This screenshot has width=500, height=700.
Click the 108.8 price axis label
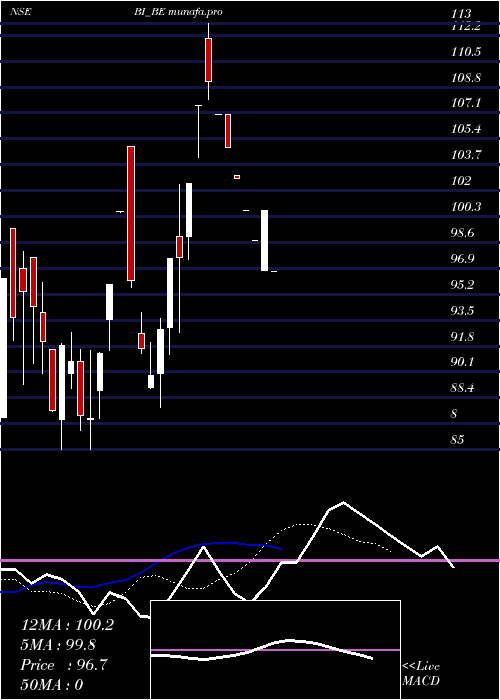pos(466,78)
